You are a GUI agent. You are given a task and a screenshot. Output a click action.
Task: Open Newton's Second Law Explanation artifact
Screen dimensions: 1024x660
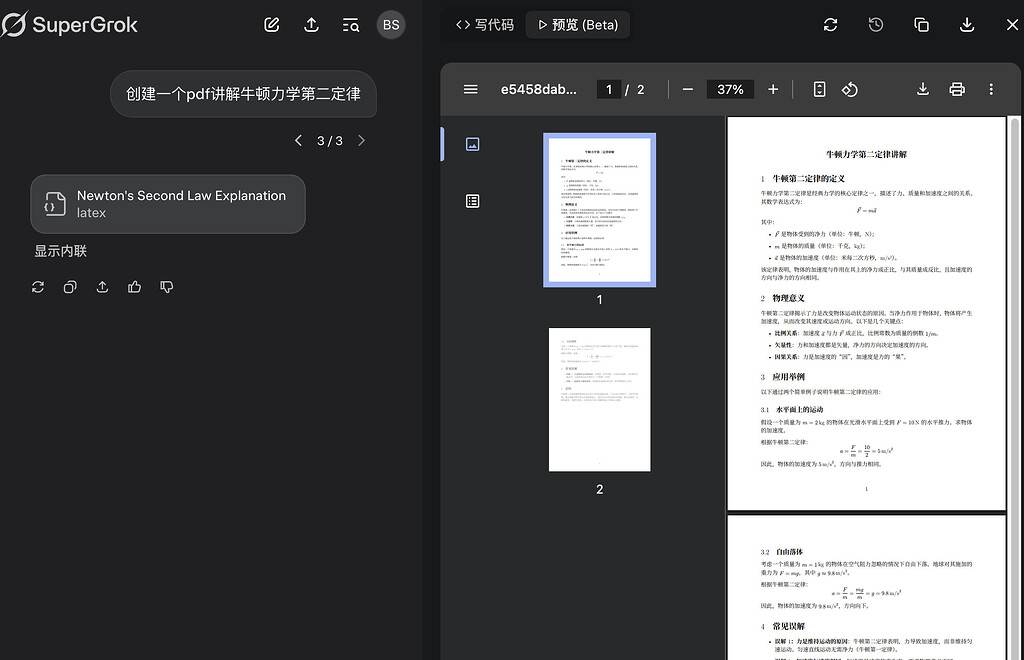click(x=168, y=204)
